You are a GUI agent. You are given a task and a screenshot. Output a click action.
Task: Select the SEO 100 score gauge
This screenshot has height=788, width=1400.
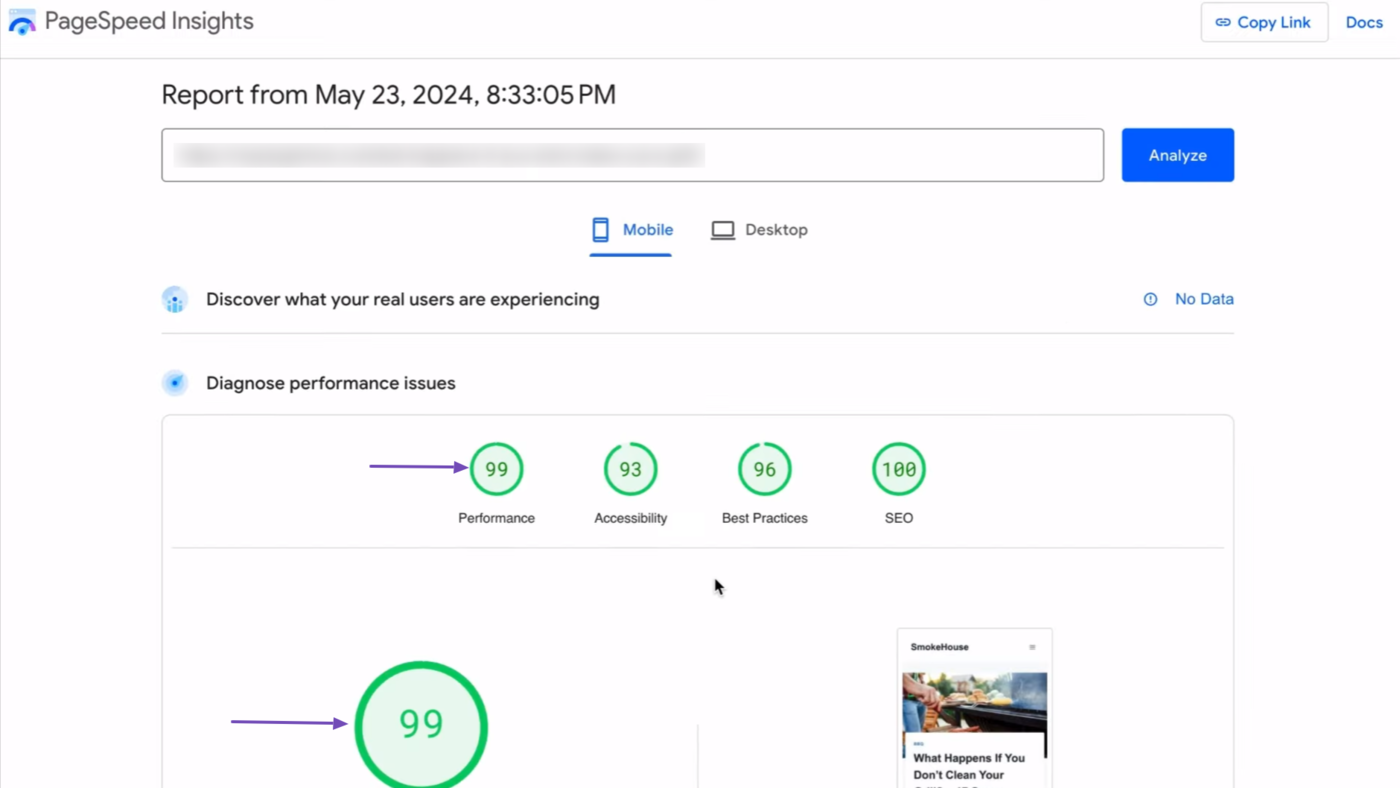898,469
